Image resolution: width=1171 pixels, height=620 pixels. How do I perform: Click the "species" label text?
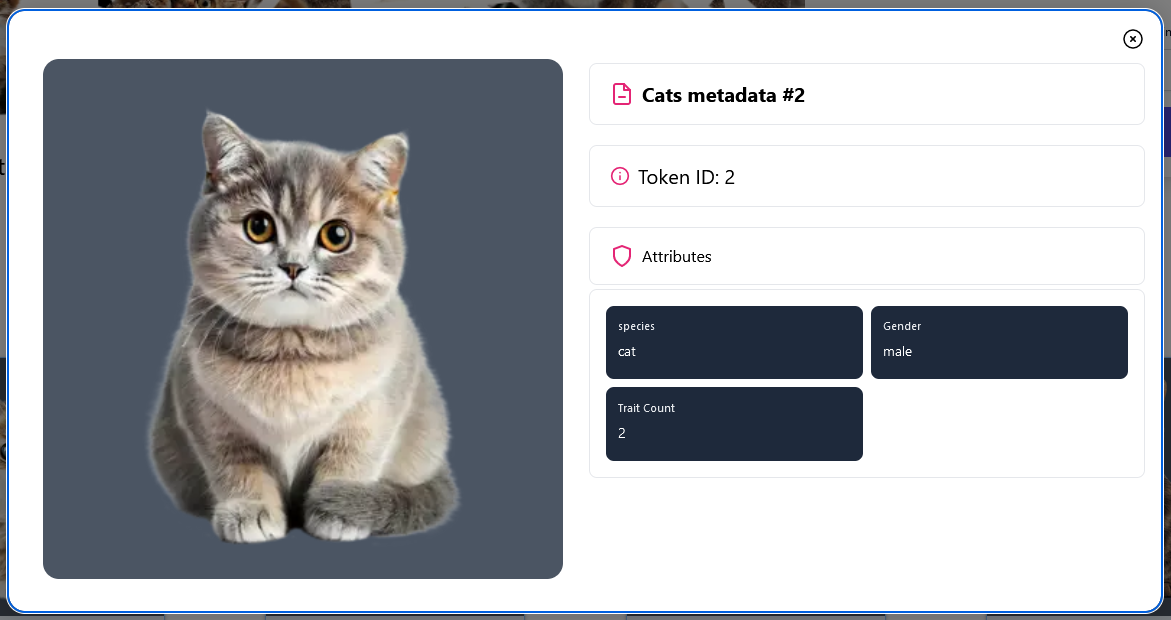tap(636, 326)
